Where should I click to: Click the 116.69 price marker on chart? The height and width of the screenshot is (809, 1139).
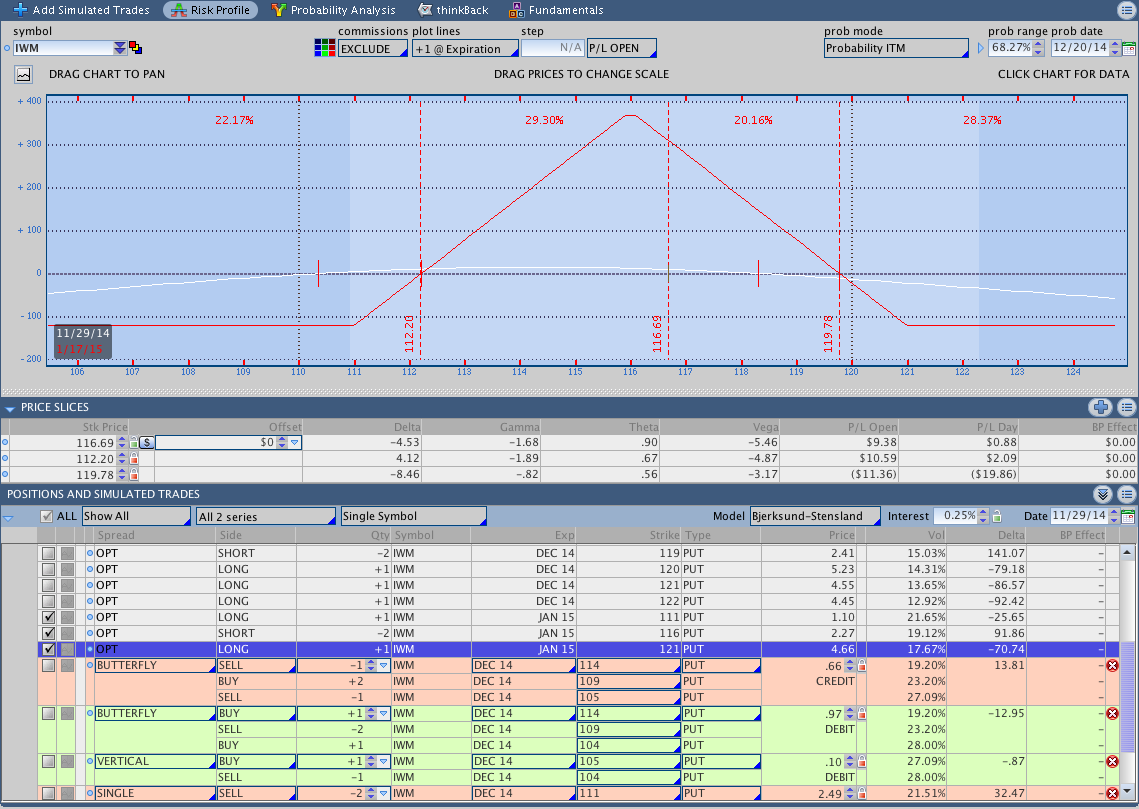click(x=657, y=334)
